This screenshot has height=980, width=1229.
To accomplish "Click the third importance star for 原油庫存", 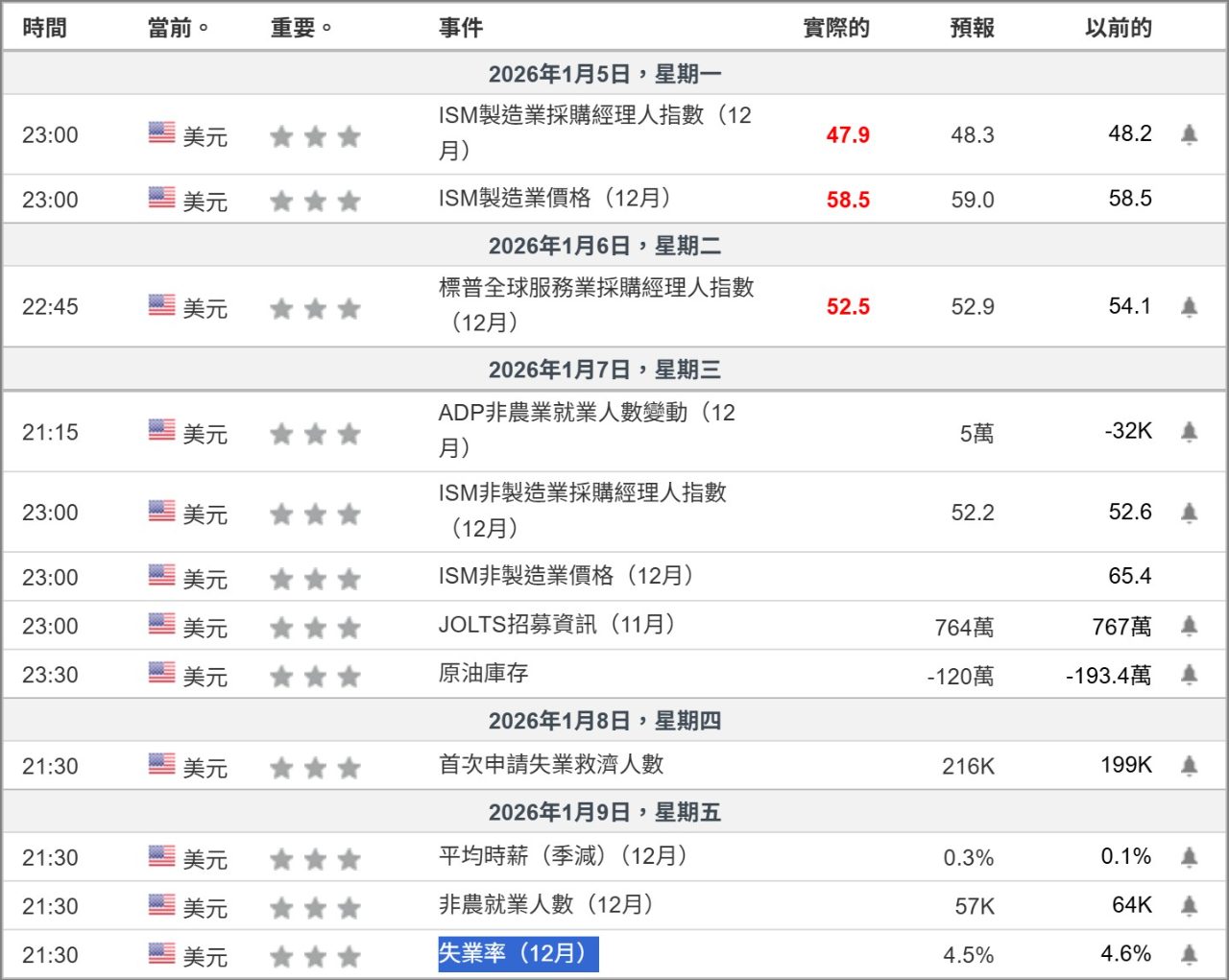I will [349, 675].
